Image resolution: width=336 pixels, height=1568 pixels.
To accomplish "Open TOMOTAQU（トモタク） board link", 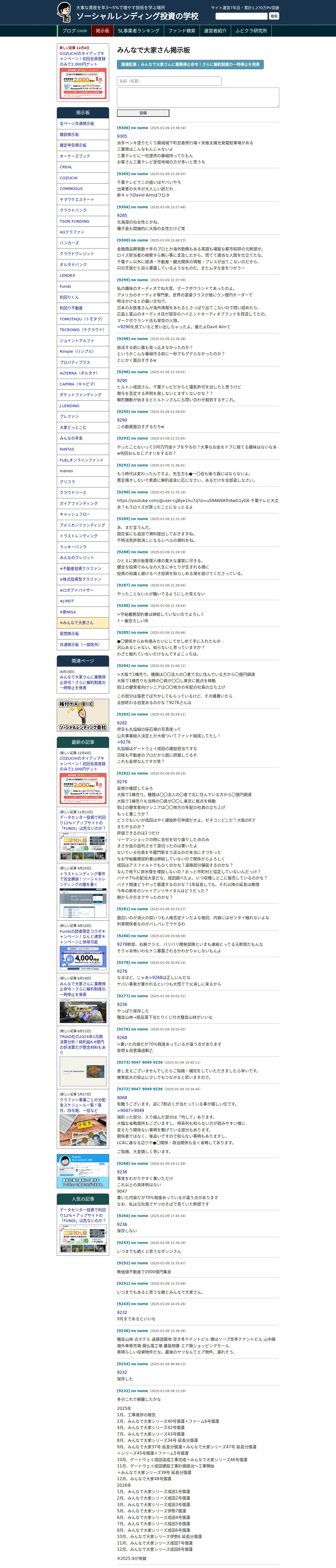I will [x=83, y=319].
